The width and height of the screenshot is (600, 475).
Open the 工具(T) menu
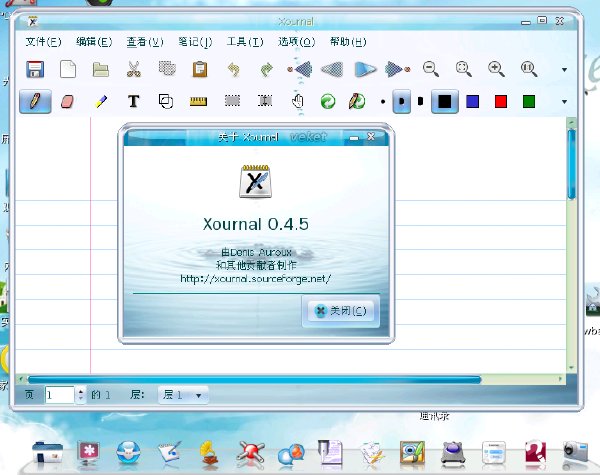point(245,42)
